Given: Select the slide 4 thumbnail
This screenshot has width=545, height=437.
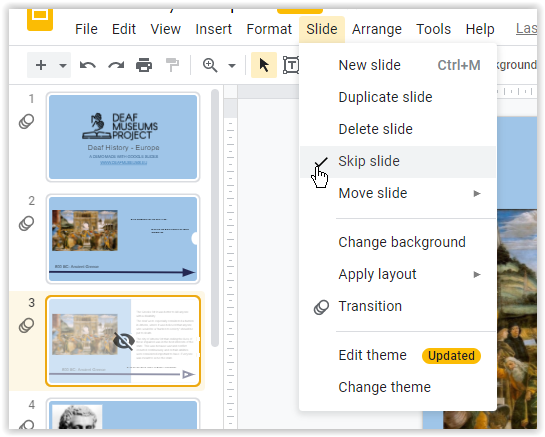Looking at the screenshot, I should 123,414.
